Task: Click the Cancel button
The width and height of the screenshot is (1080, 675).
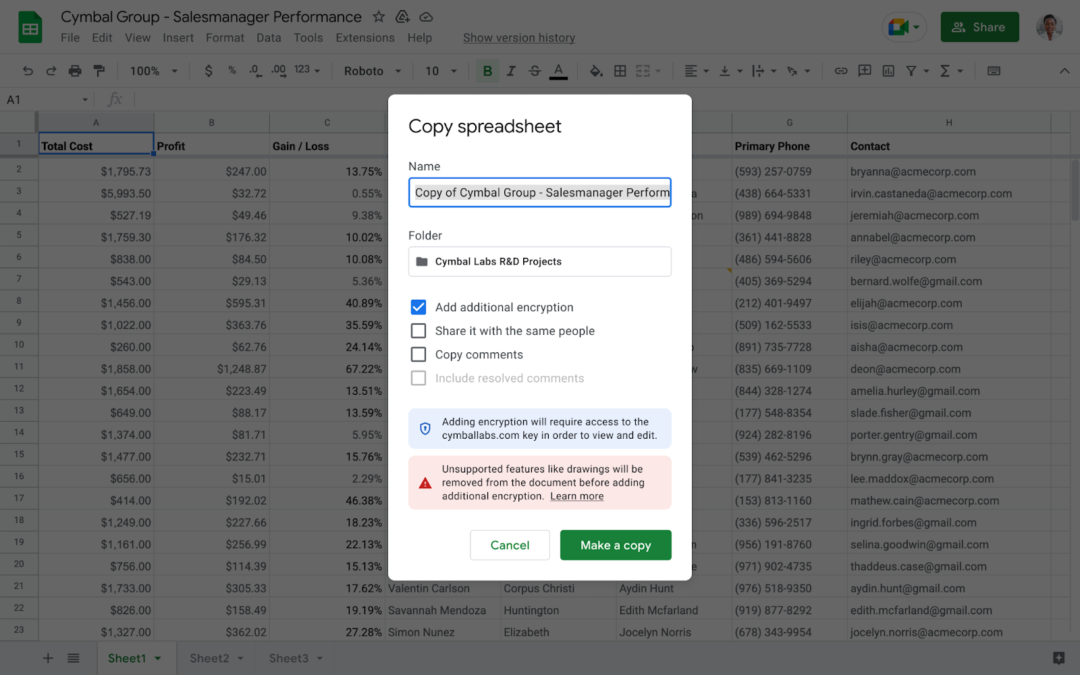Action: tap(510, 545)
